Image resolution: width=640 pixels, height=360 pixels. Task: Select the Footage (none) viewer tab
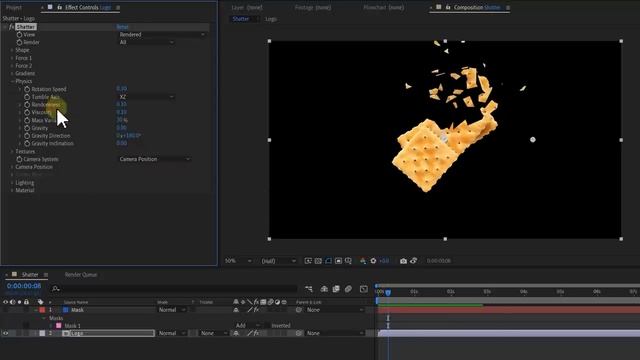(x=313, y=7)
